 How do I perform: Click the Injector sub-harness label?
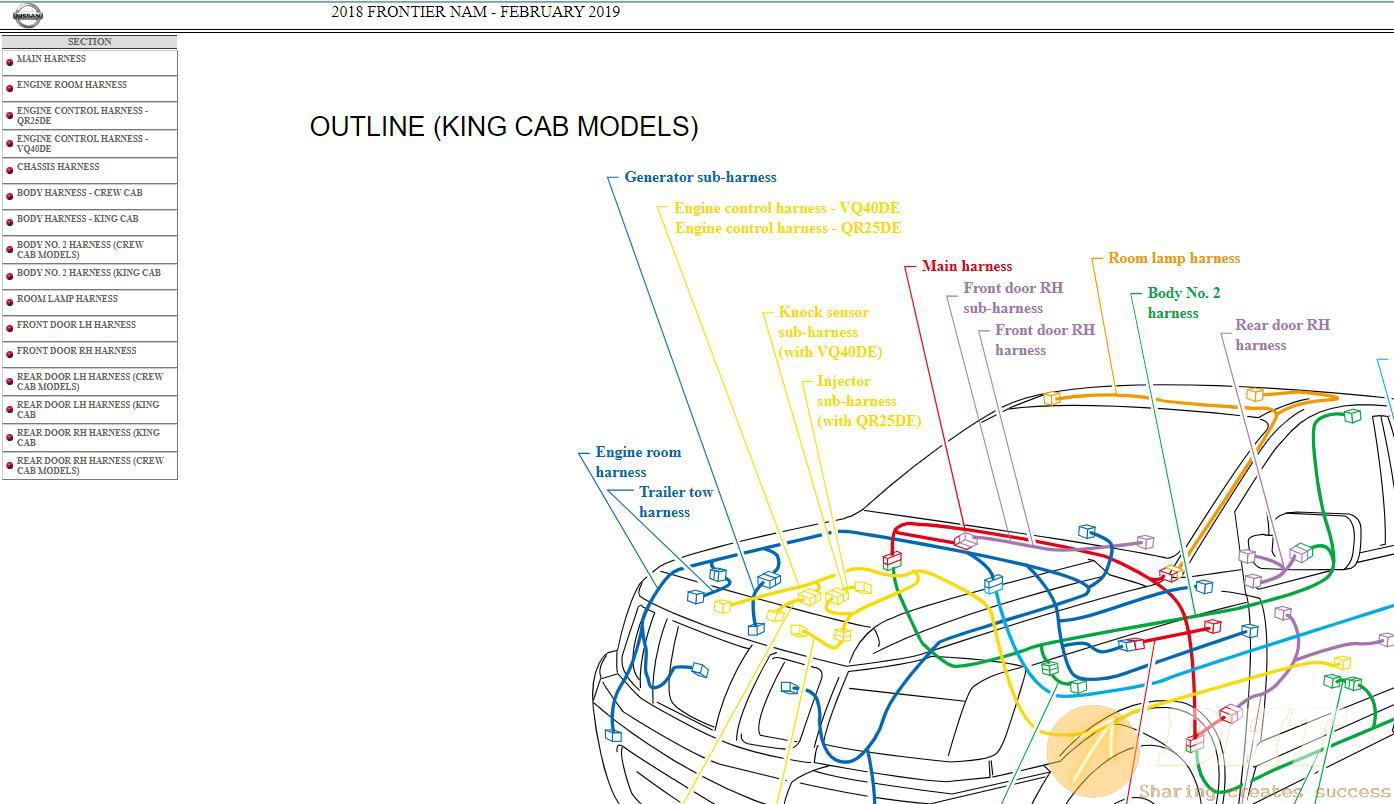[x=869, y=401]
